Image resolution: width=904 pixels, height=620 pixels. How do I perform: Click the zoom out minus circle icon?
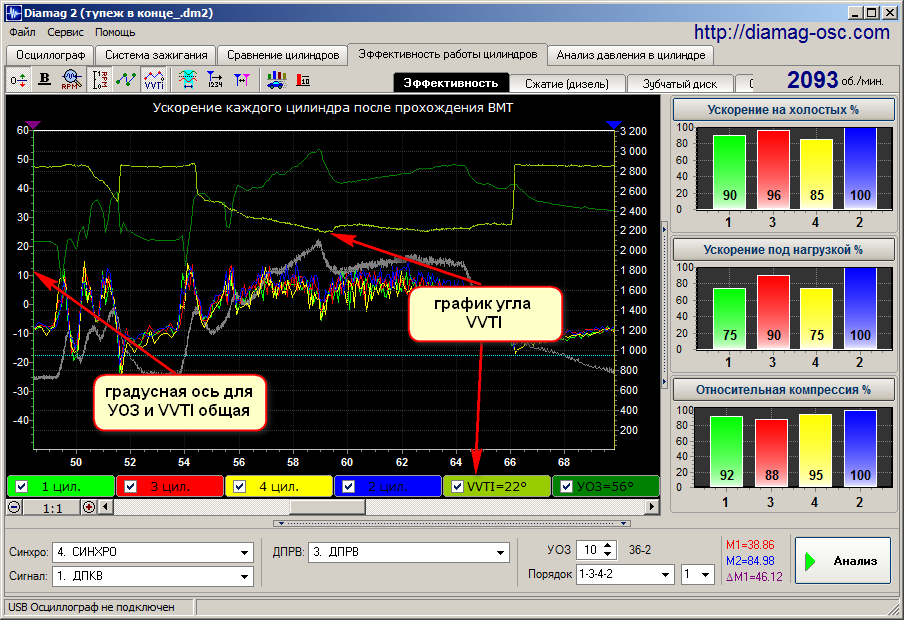click(14, 507)
